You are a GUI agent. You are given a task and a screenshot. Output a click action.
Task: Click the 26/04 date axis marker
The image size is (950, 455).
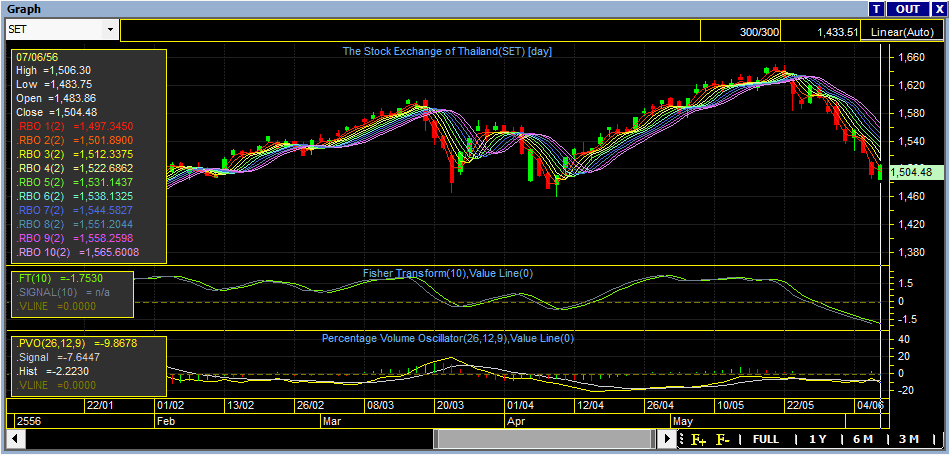(660, 405)
